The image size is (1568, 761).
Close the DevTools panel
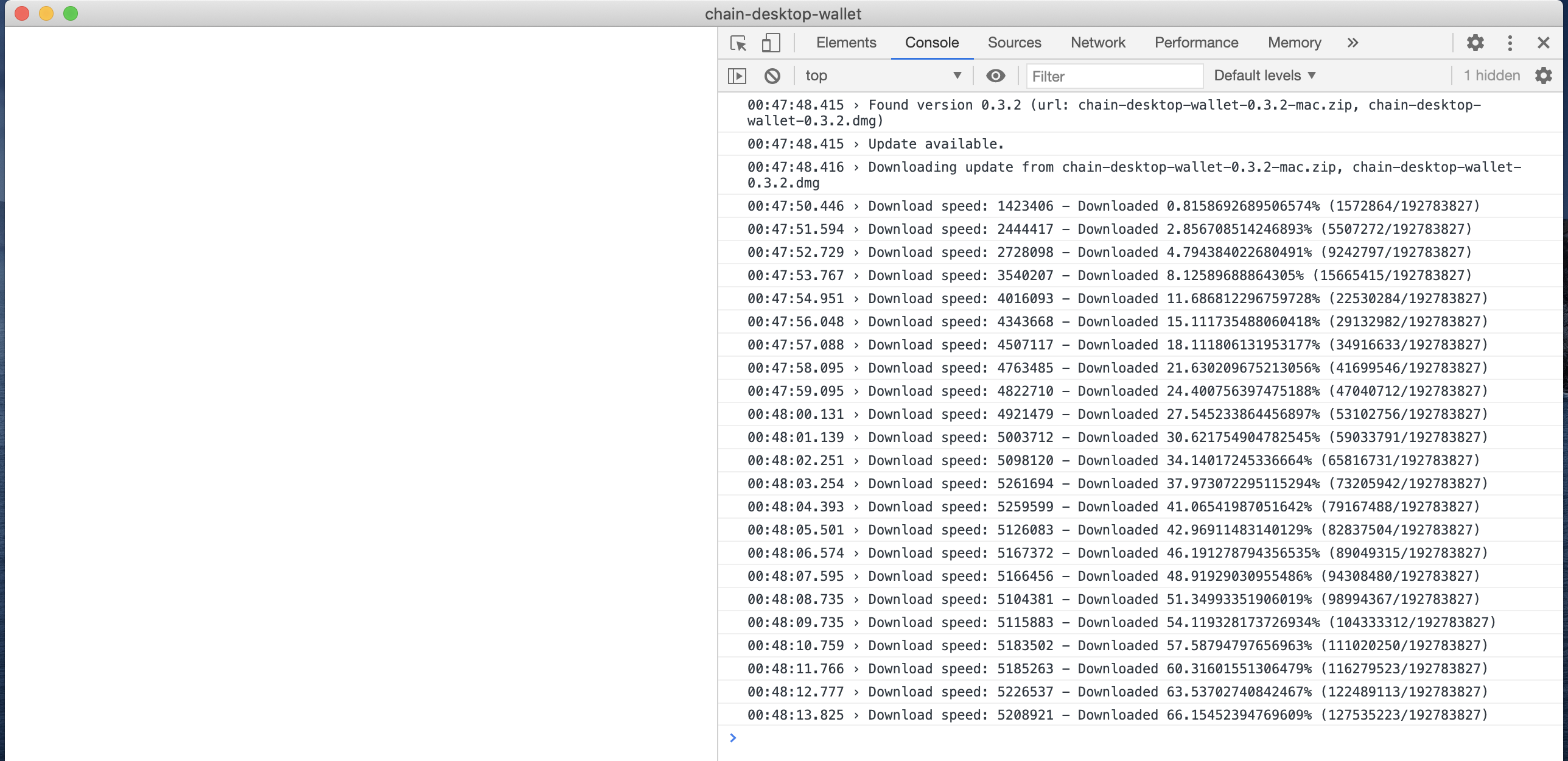(1544, 43)
